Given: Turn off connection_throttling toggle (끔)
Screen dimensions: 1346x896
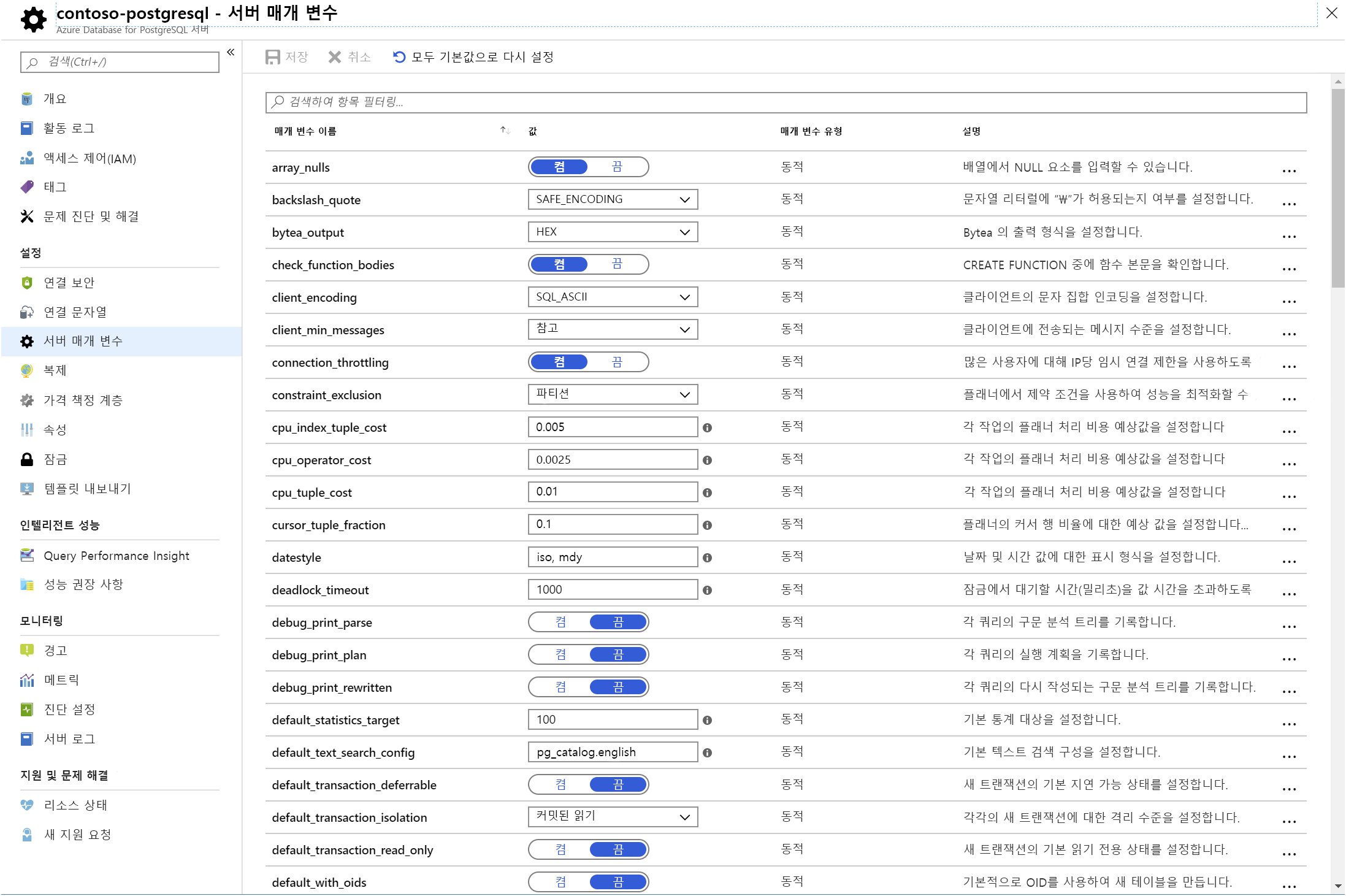Looking at the screenshot, I should 617,362.
